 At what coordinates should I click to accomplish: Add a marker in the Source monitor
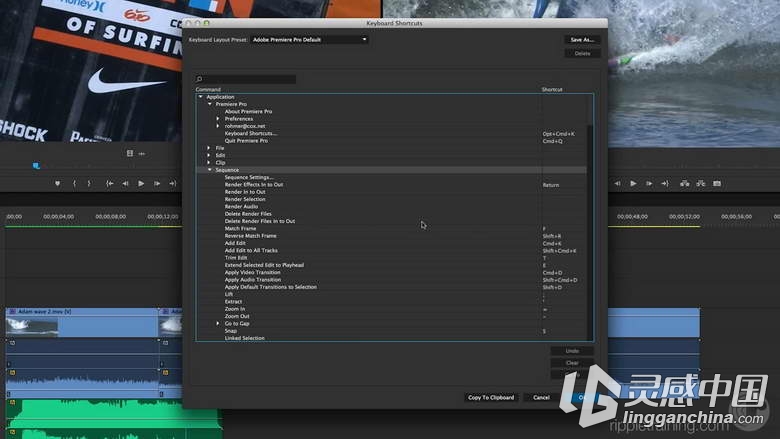click(x=57, y=183)
